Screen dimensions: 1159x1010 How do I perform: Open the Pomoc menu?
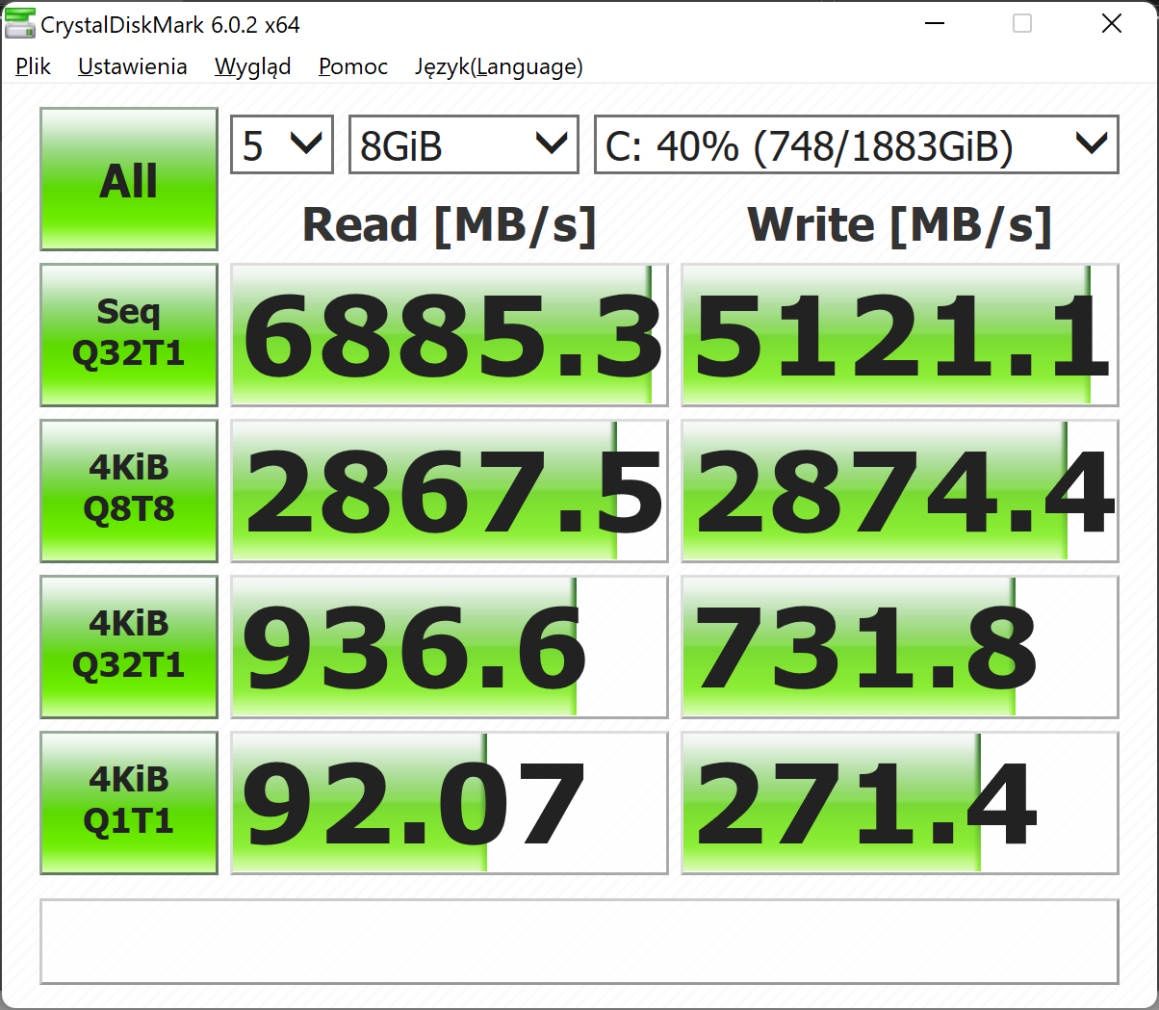pyautogui.click(x=353, y=67)
